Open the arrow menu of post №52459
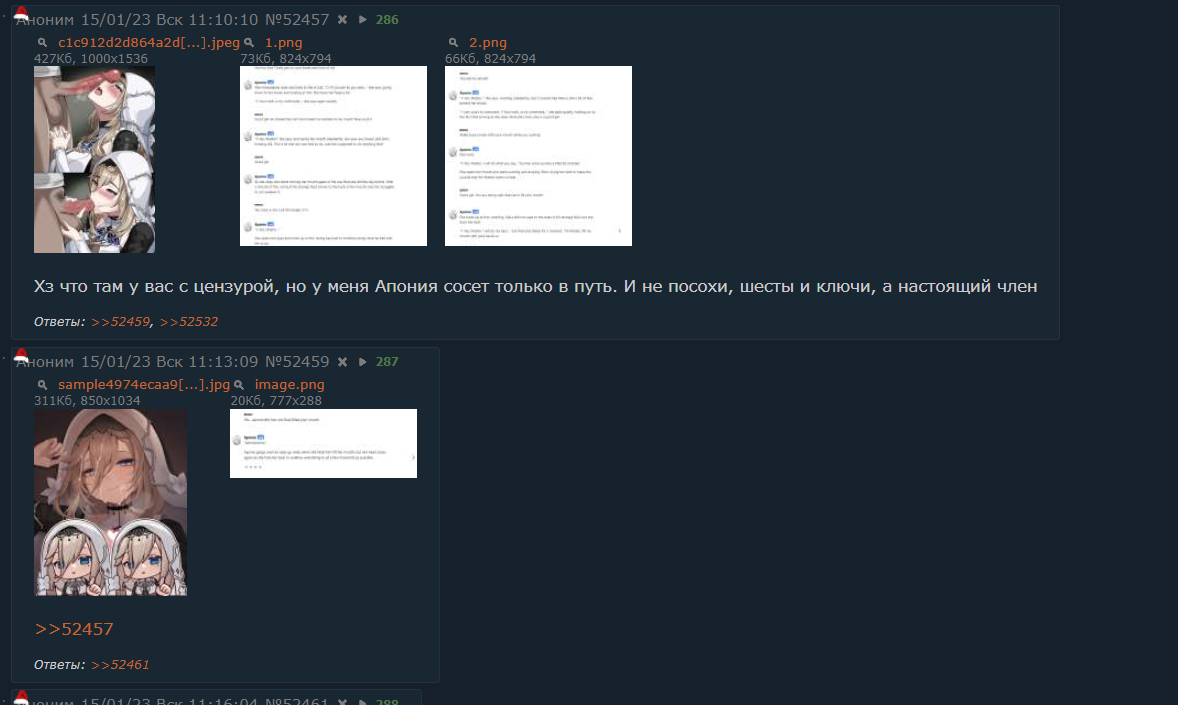1178x705 pixels. tap(363, 362)
